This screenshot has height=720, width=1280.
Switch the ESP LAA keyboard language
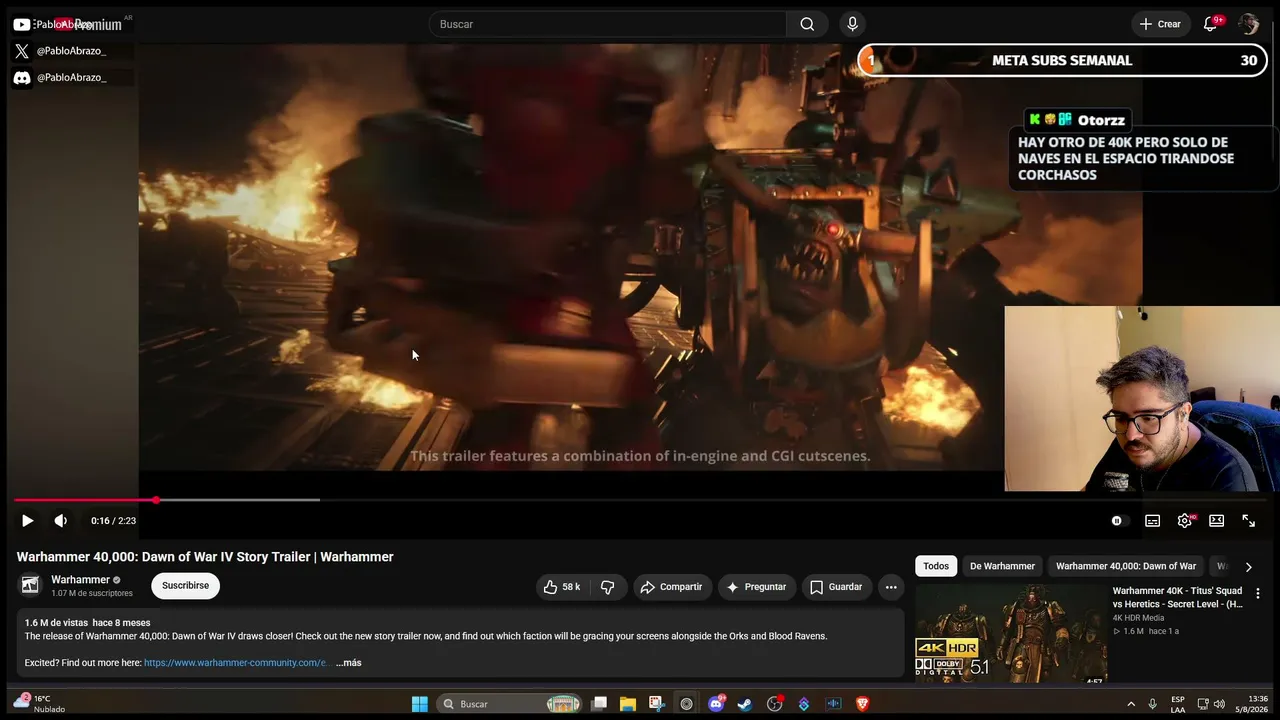[1178, 704]
